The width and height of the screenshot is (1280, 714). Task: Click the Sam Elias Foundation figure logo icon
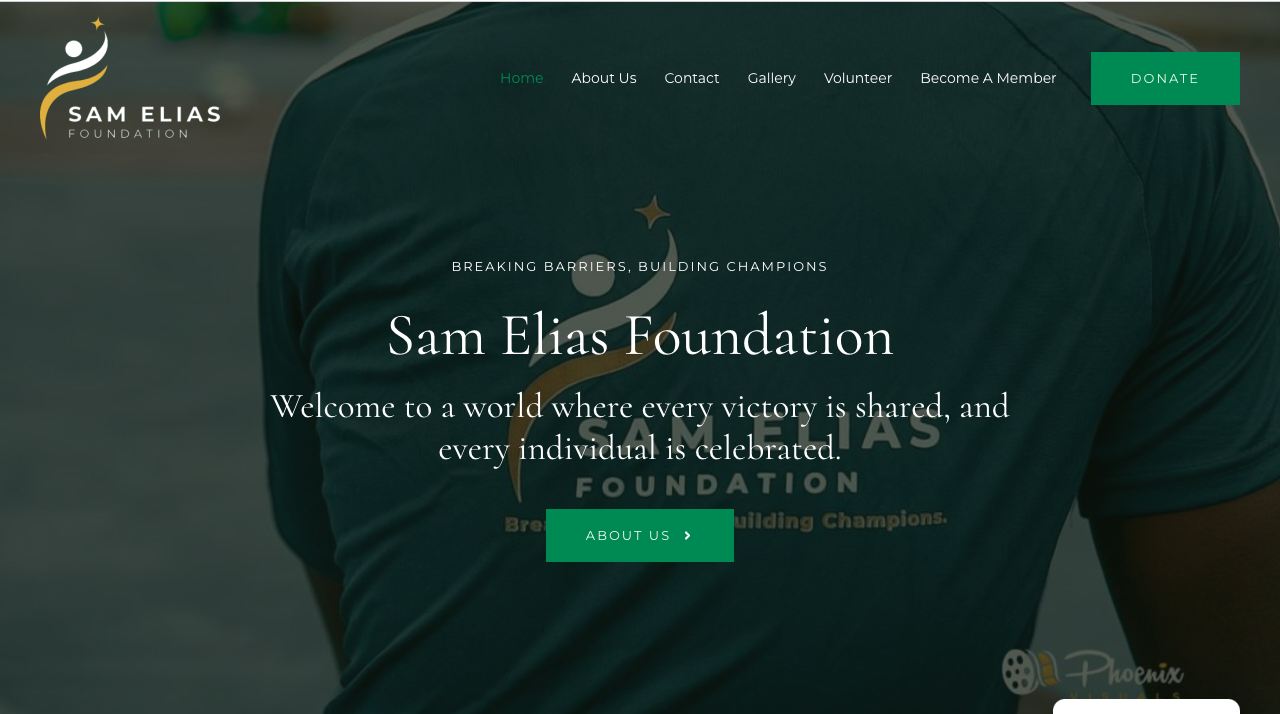click(73, 78)
